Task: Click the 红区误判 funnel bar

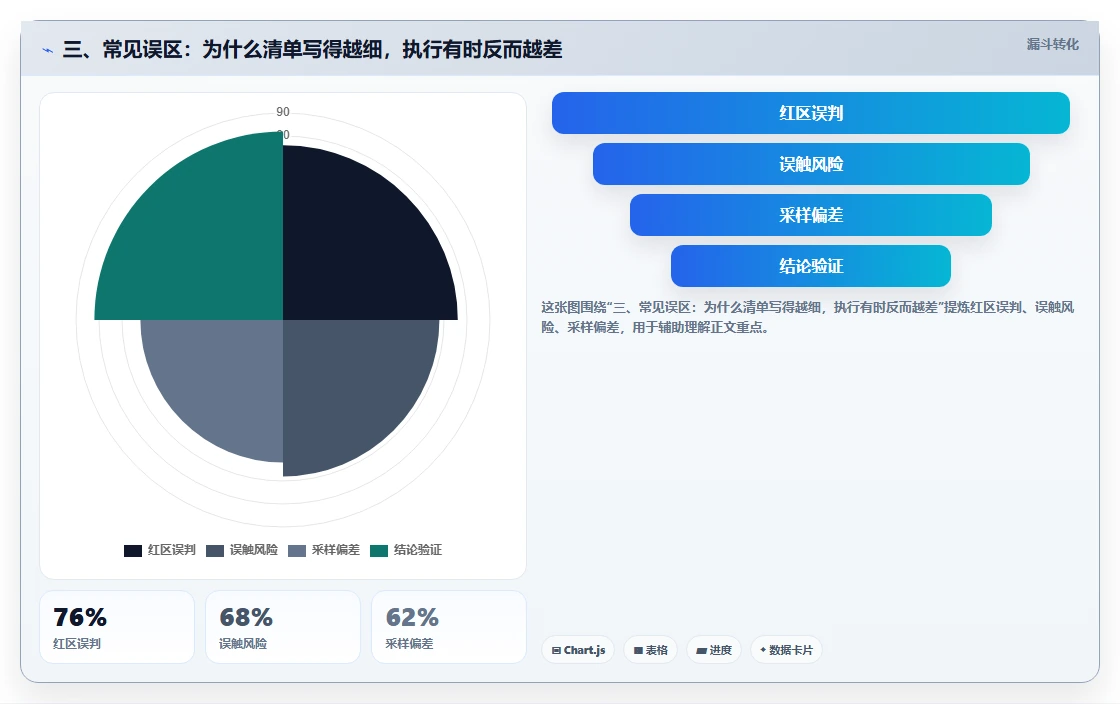Action: (x=811, y=113)
